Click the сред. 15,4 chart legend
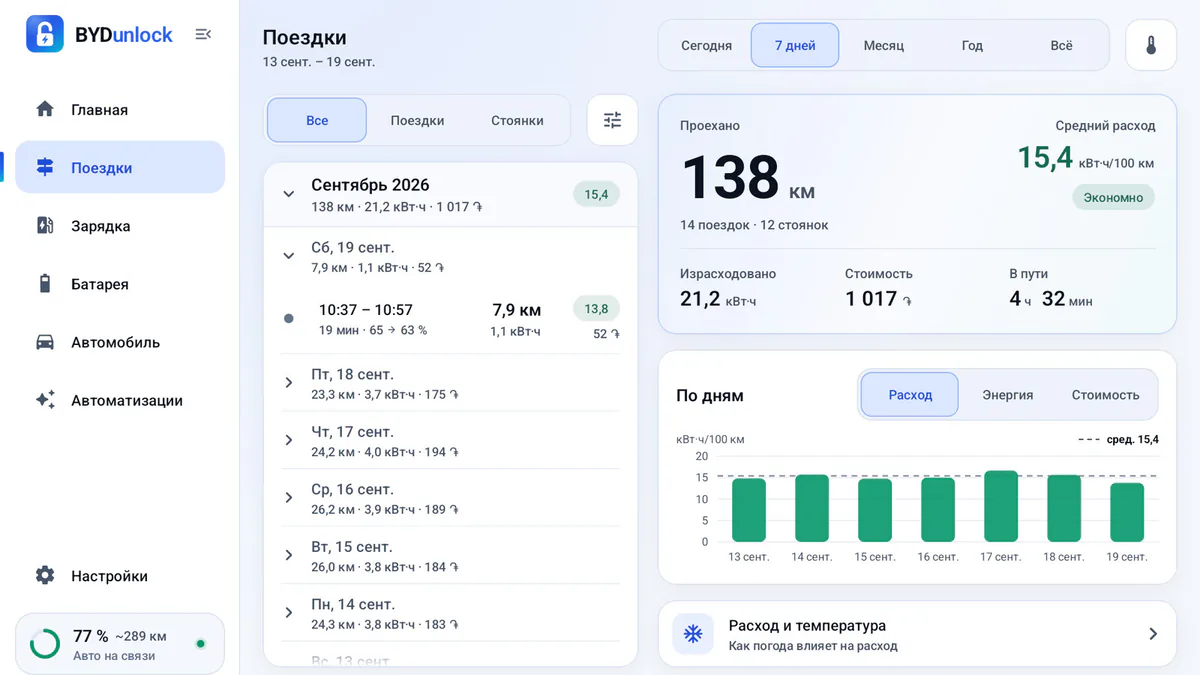The image size is (1200, 675). (1119, 439)
